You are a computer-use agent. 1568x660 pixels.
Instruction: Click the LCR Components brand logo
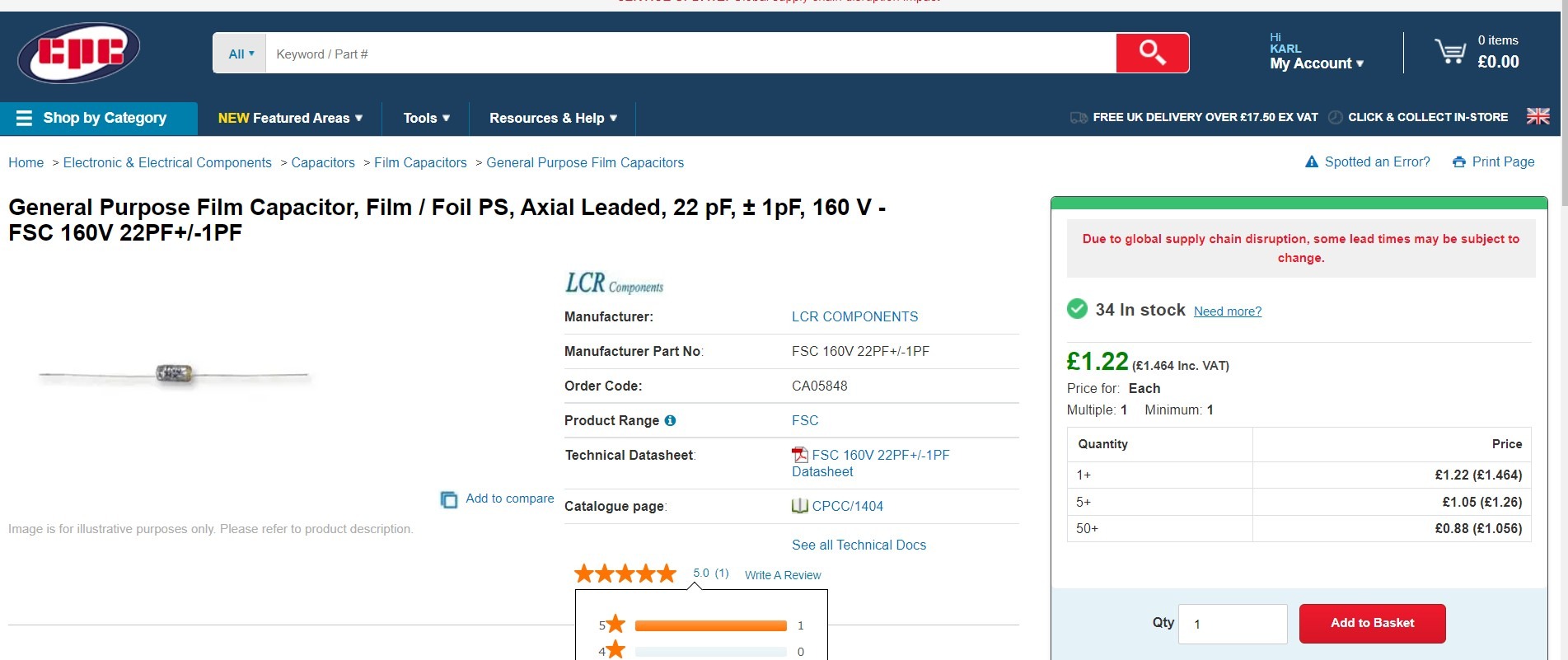point(614,283)
